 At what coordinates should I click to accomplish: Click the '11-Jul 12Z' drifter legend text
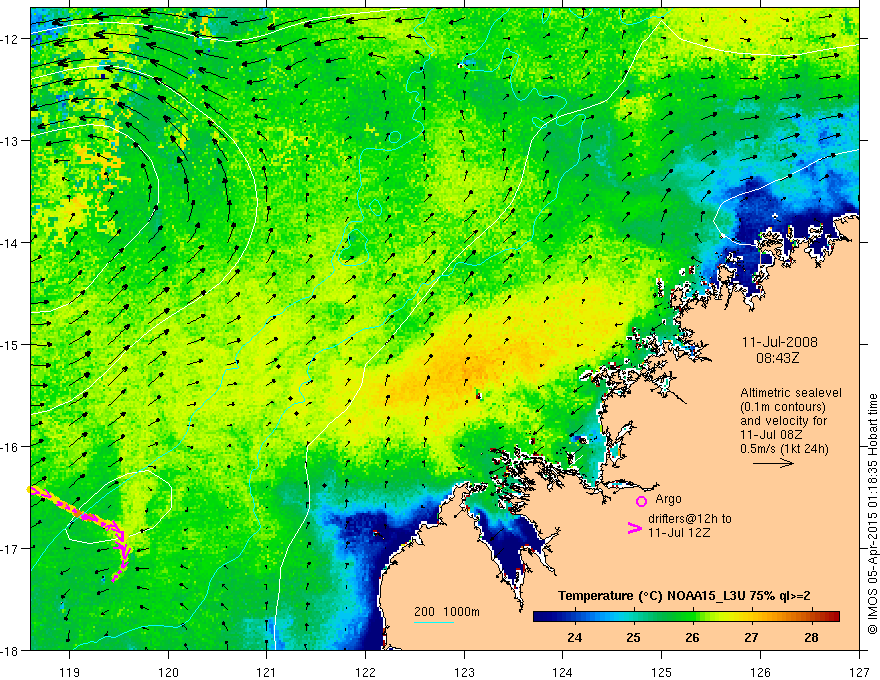679,532
